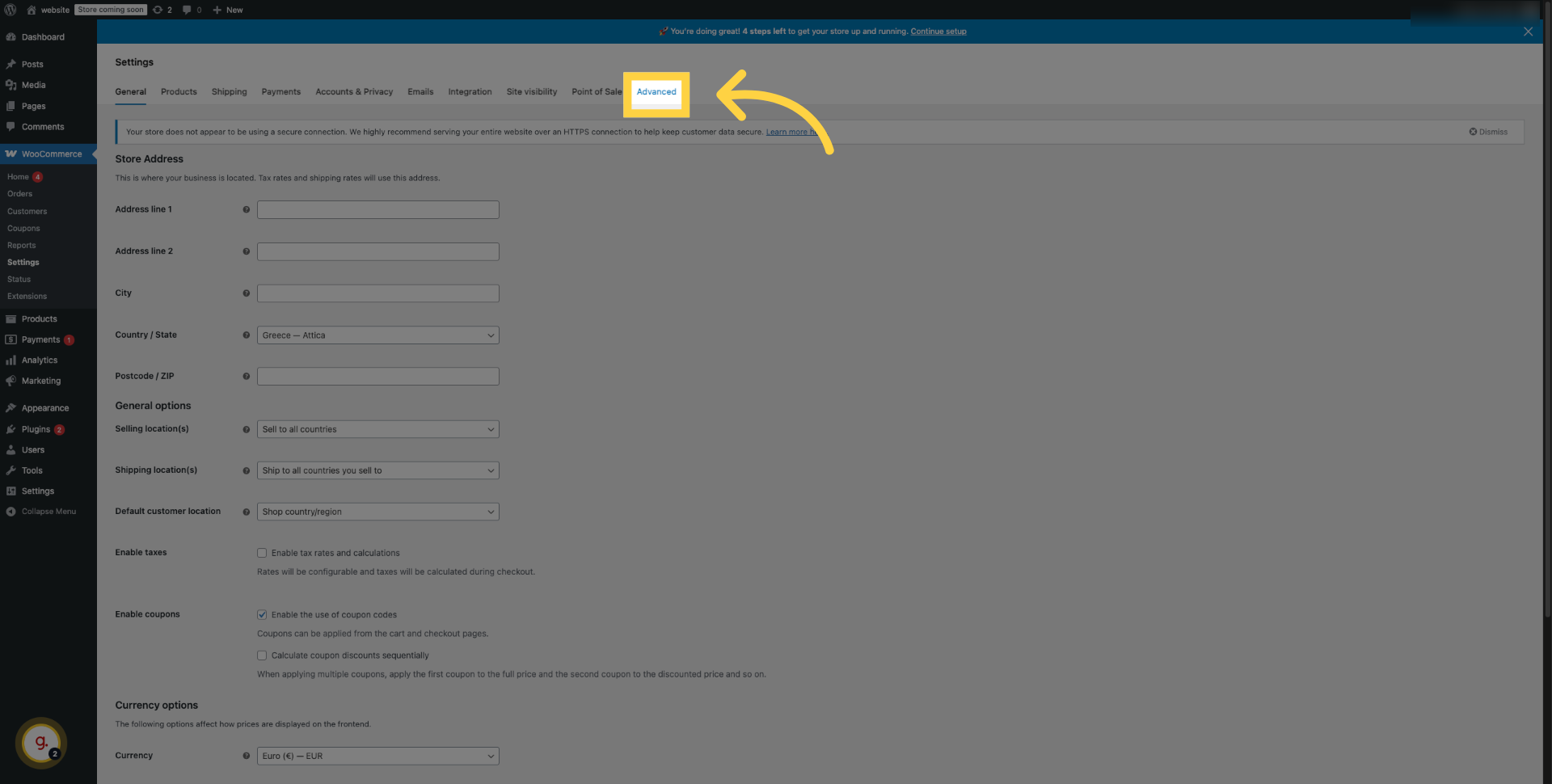This screenshot has width=1552, height=784.
Task: Open the Comments sidebar icon
Action: click(11, 127)
